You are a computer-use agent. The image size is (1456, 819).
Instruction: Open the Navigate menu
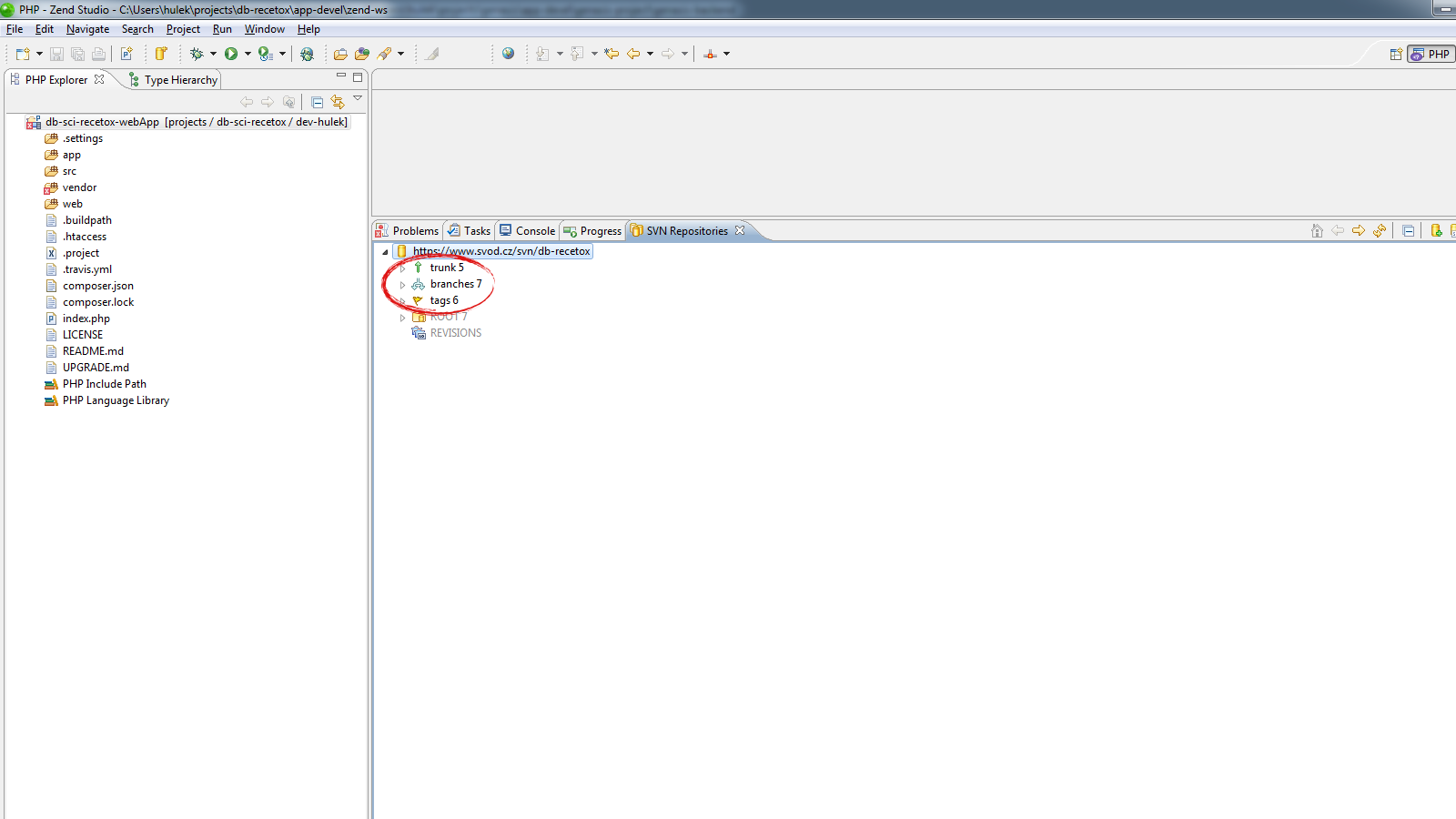pos(88,29)
